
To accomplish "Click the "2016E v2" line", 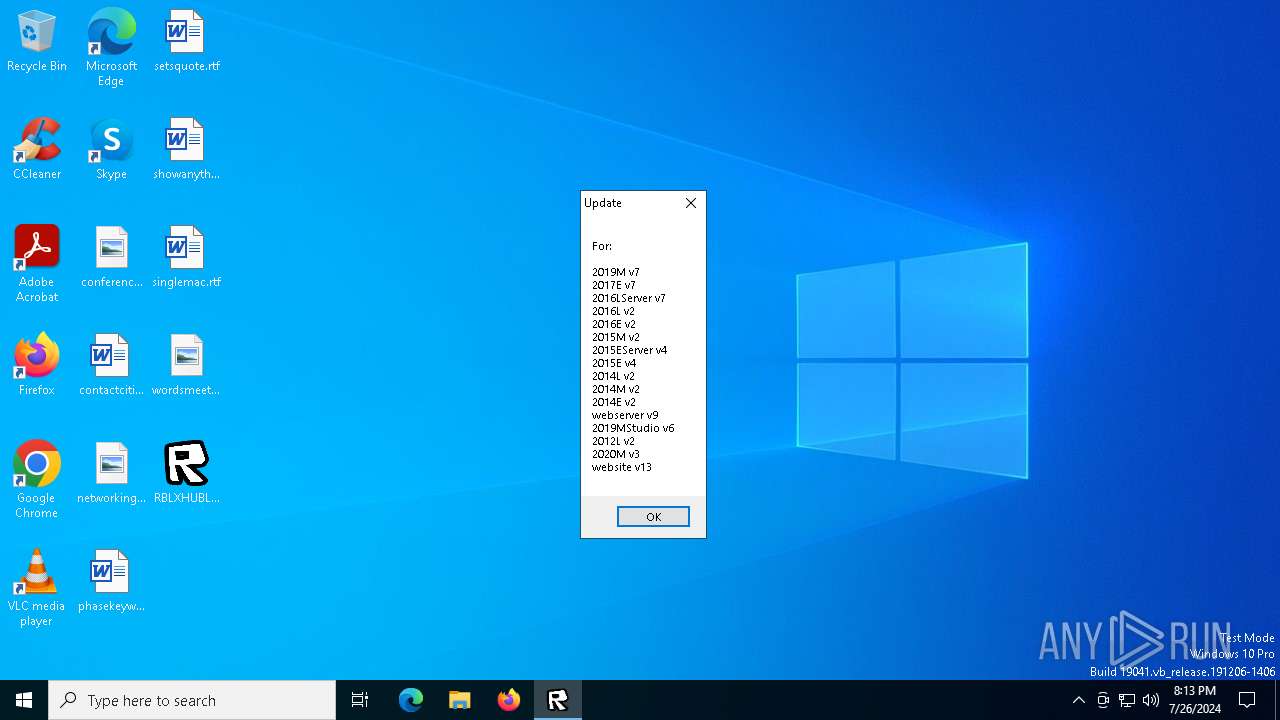I will [x=613, y=324].
